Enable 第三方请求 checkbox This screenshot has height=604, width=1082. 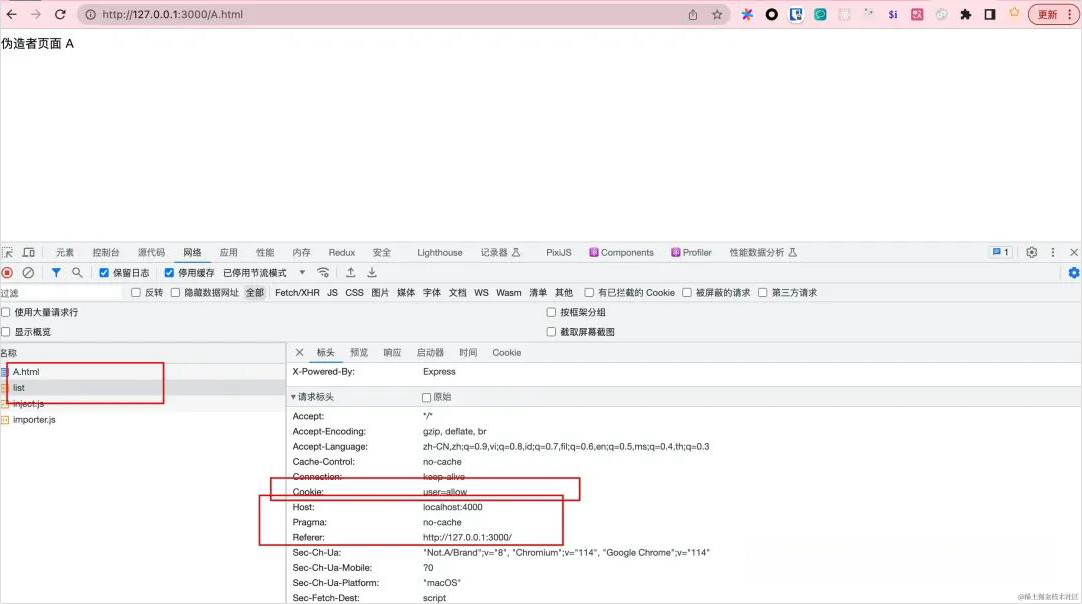coord(763,293)
